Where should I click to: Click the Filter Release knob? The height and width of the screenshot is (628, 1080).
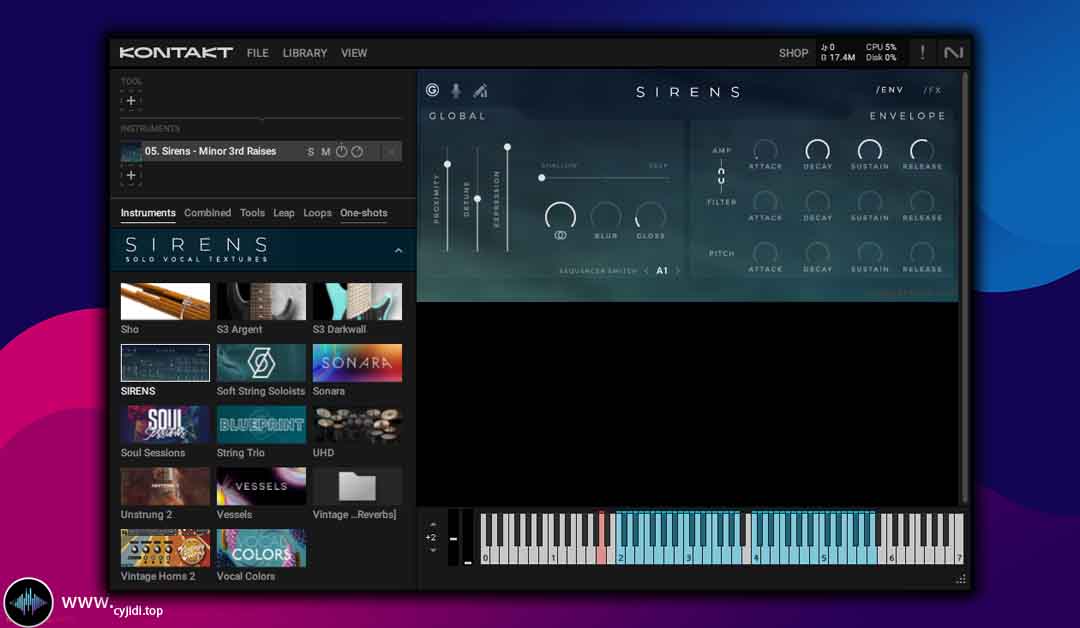pos(922,201)
